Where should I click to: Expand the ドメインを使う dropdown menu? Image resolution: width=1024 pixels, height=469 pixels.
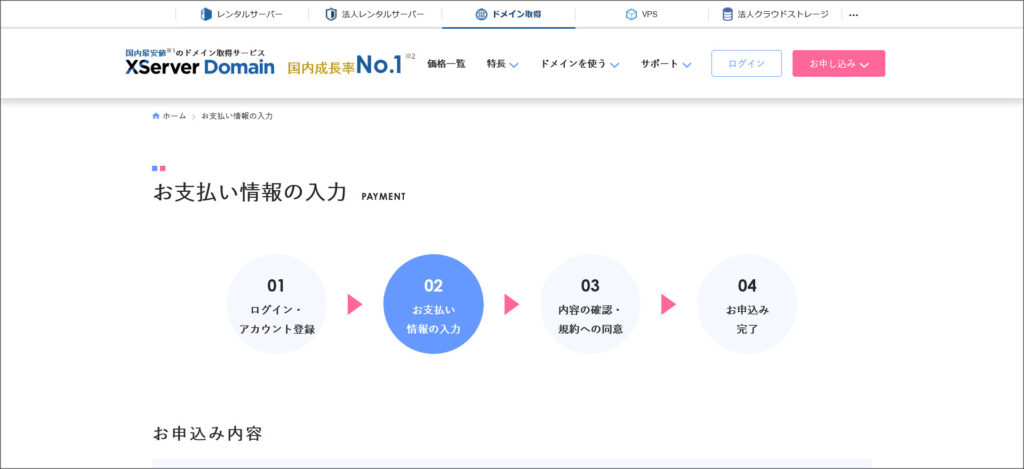(x=580, y=64)
